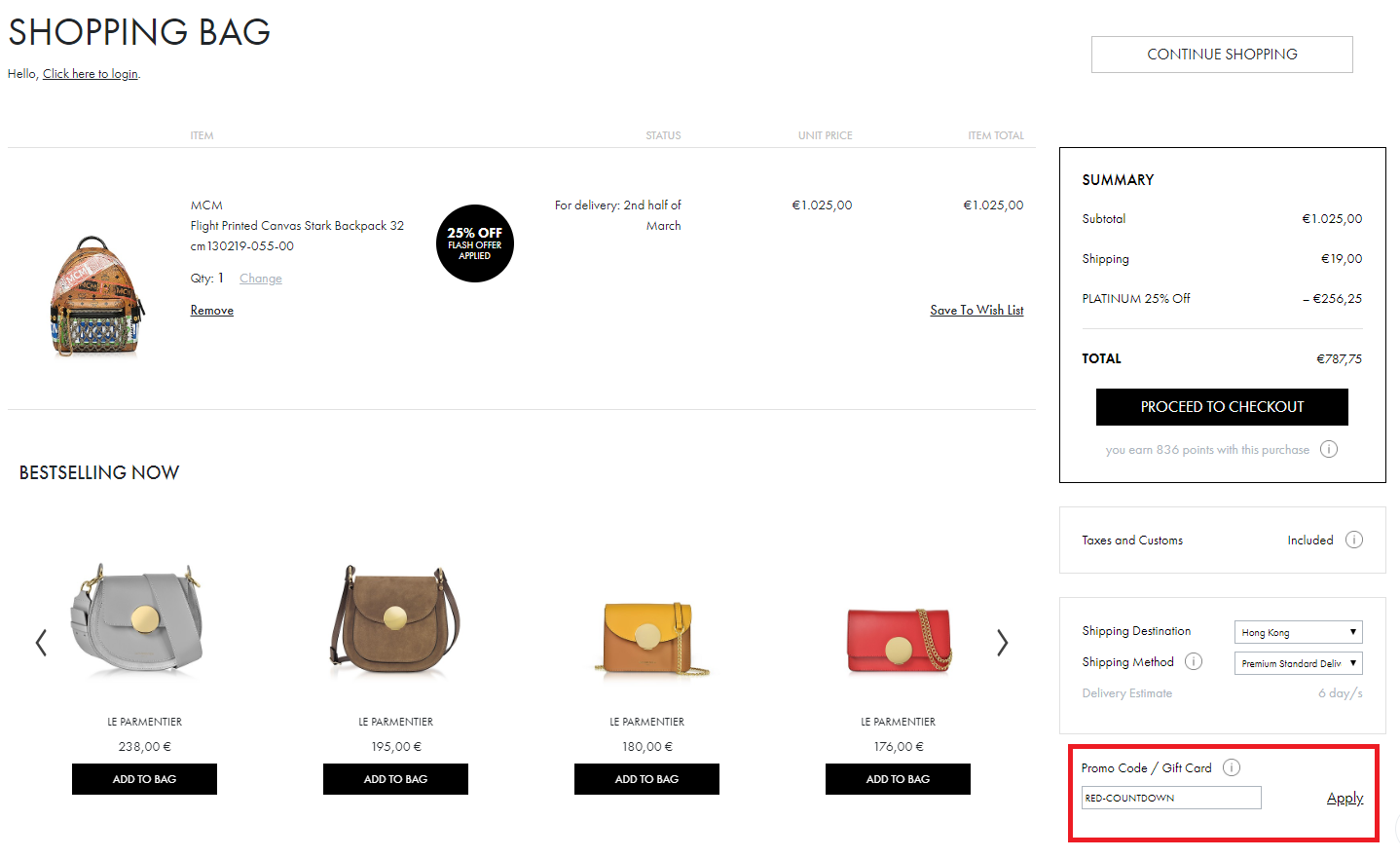Add the 238,00 € grey bag to bag
Screen dimensions: 1400x858
[x=144, y=779]
